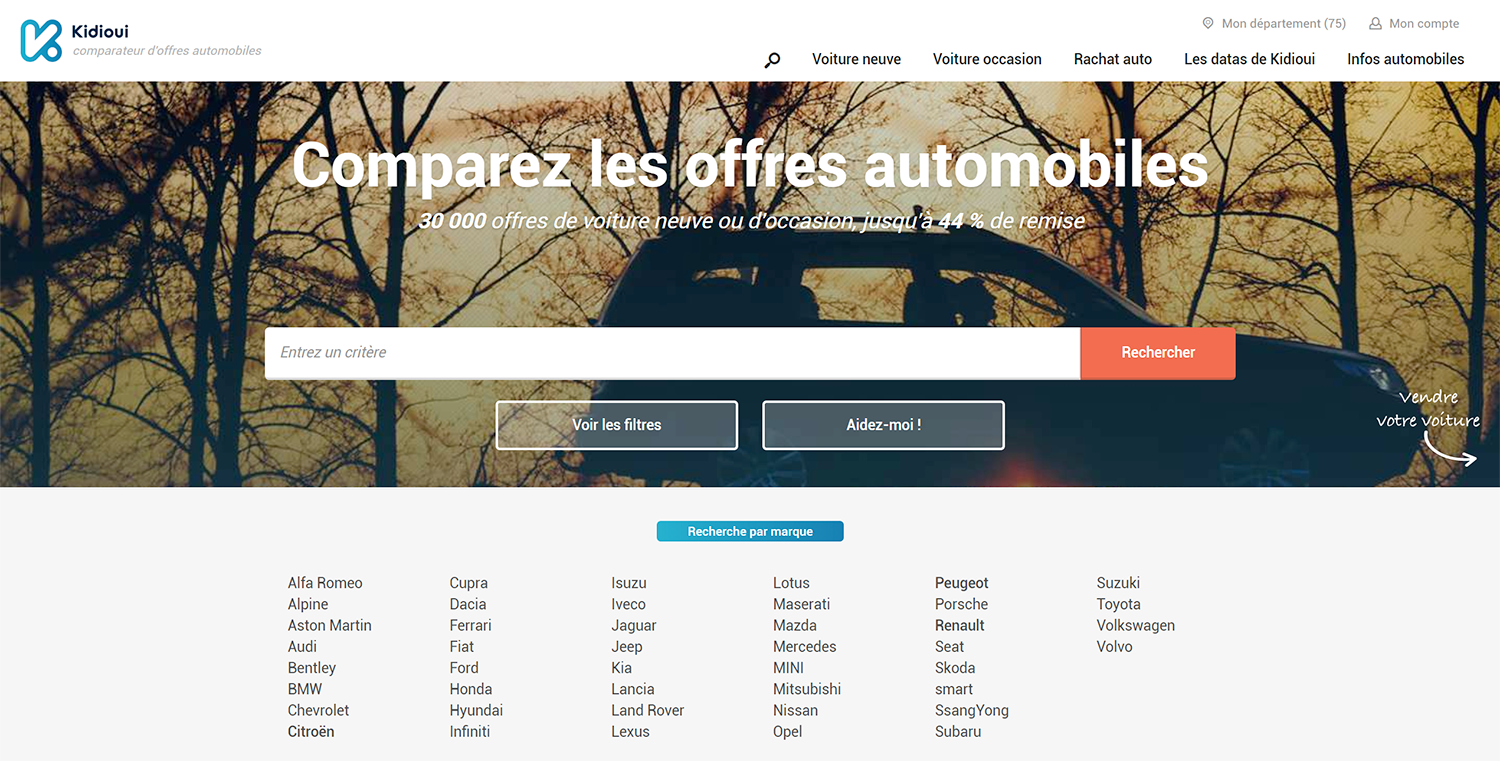Select the 'Recherche par marque' tab

click(750, 532)
